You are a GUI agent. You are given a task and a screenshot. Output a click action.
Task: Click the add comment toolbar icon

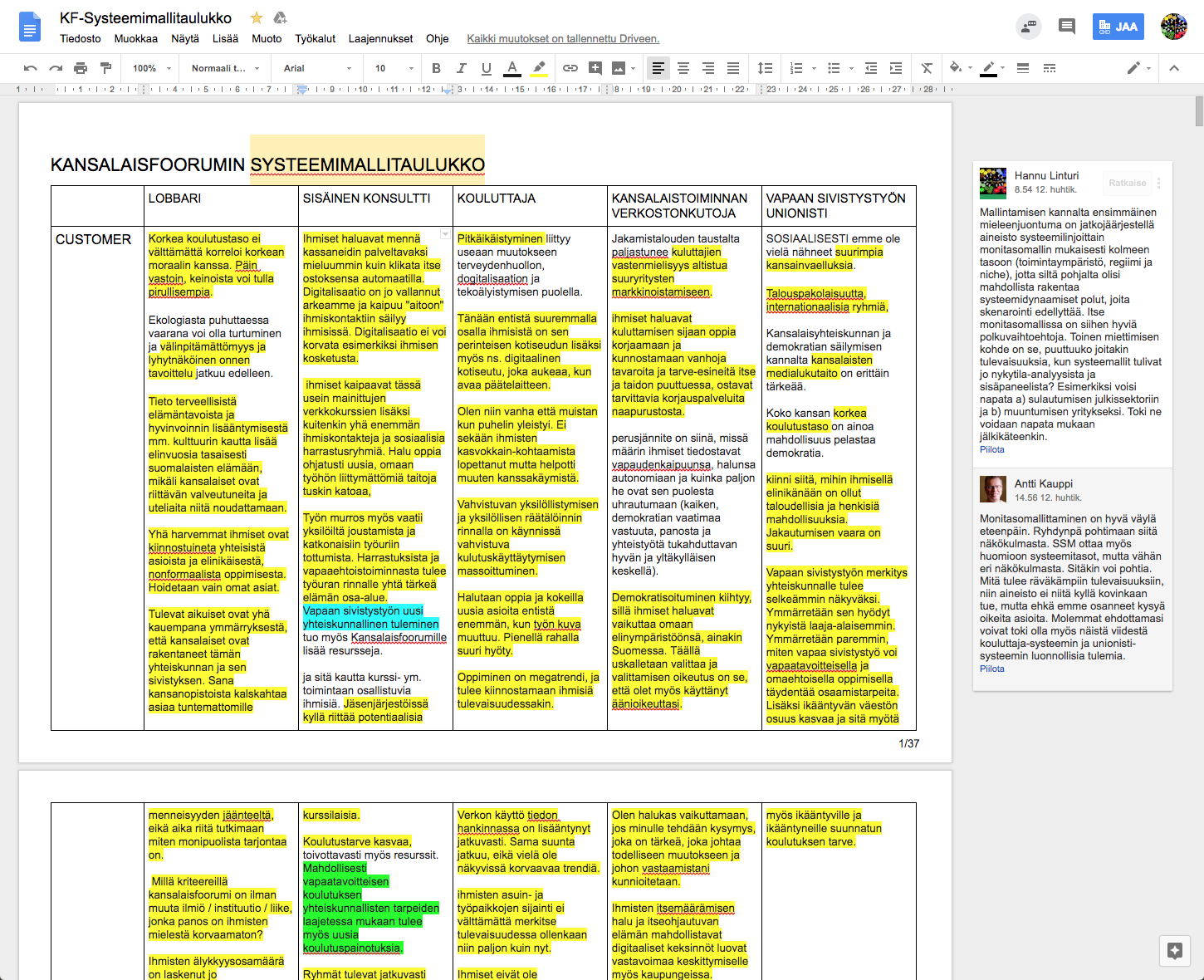tap(595, 68)
